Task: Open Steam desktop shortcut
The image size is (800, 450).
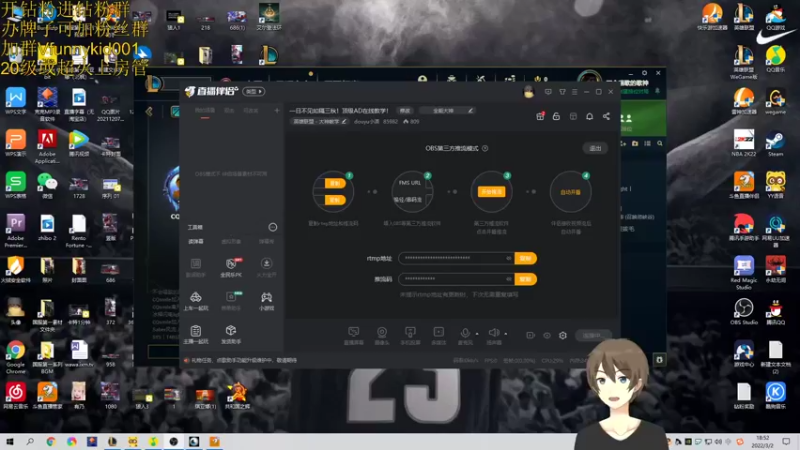Action: pos(775,143)
